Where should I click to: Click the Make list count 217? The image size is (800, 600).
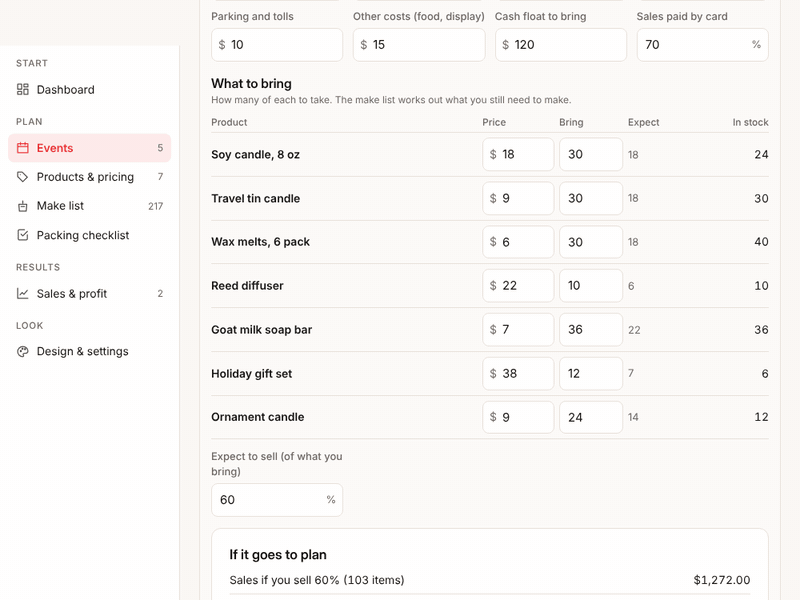point(156,206)
